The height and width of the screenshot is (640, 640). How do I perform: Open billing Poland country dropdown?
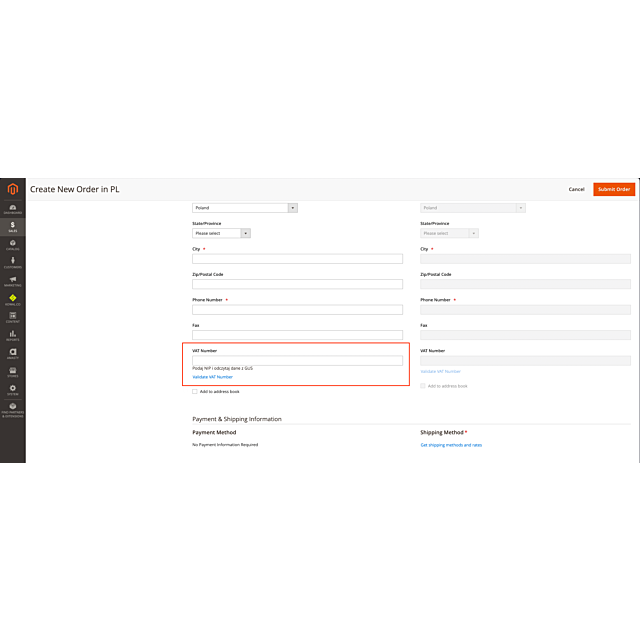[x=245, y=208]
